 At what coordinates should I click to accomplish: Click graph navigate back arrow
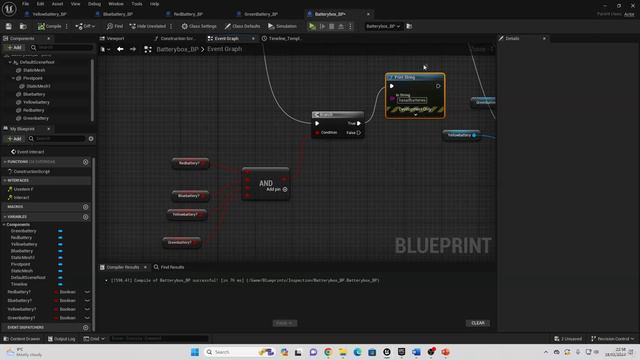pos(120,49)
